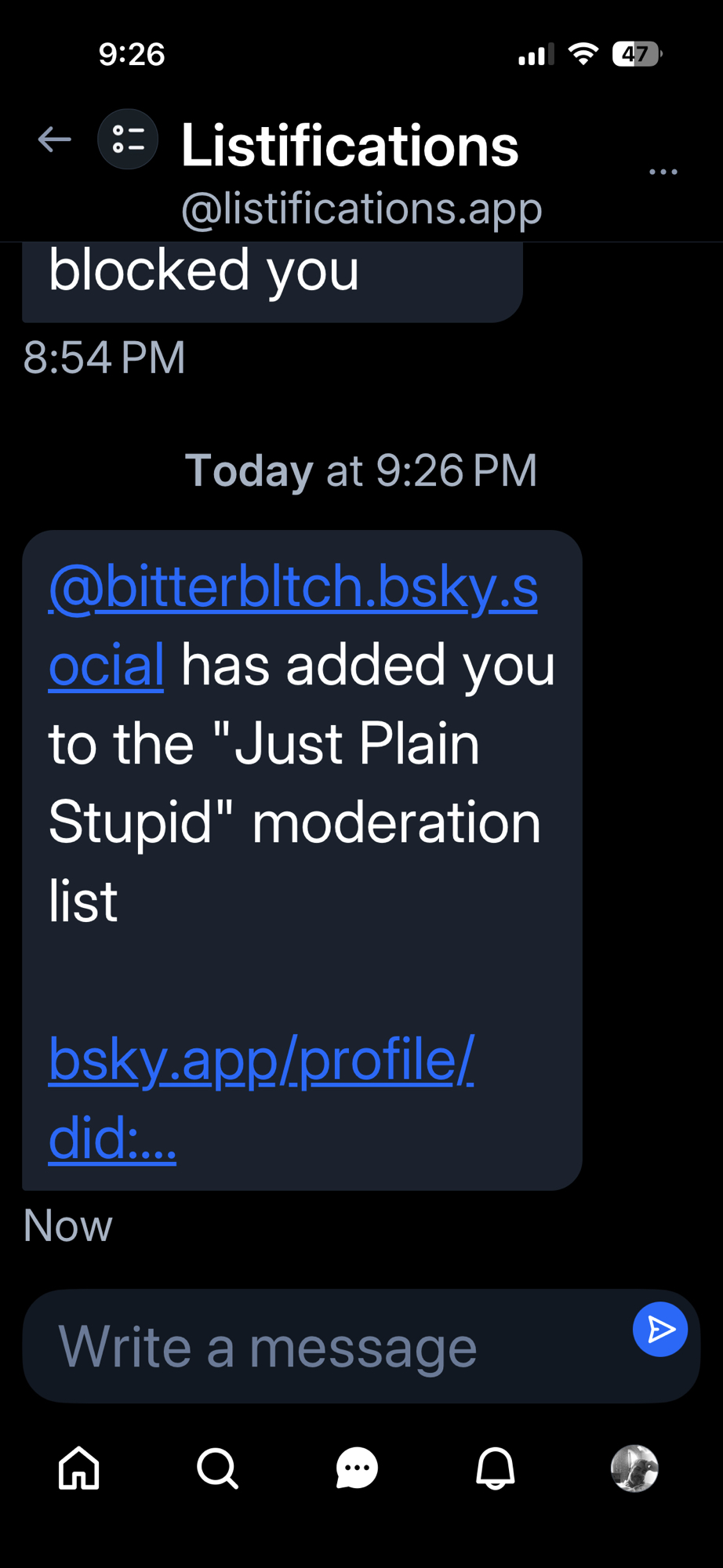Open my profile avatar tab

634,1468
